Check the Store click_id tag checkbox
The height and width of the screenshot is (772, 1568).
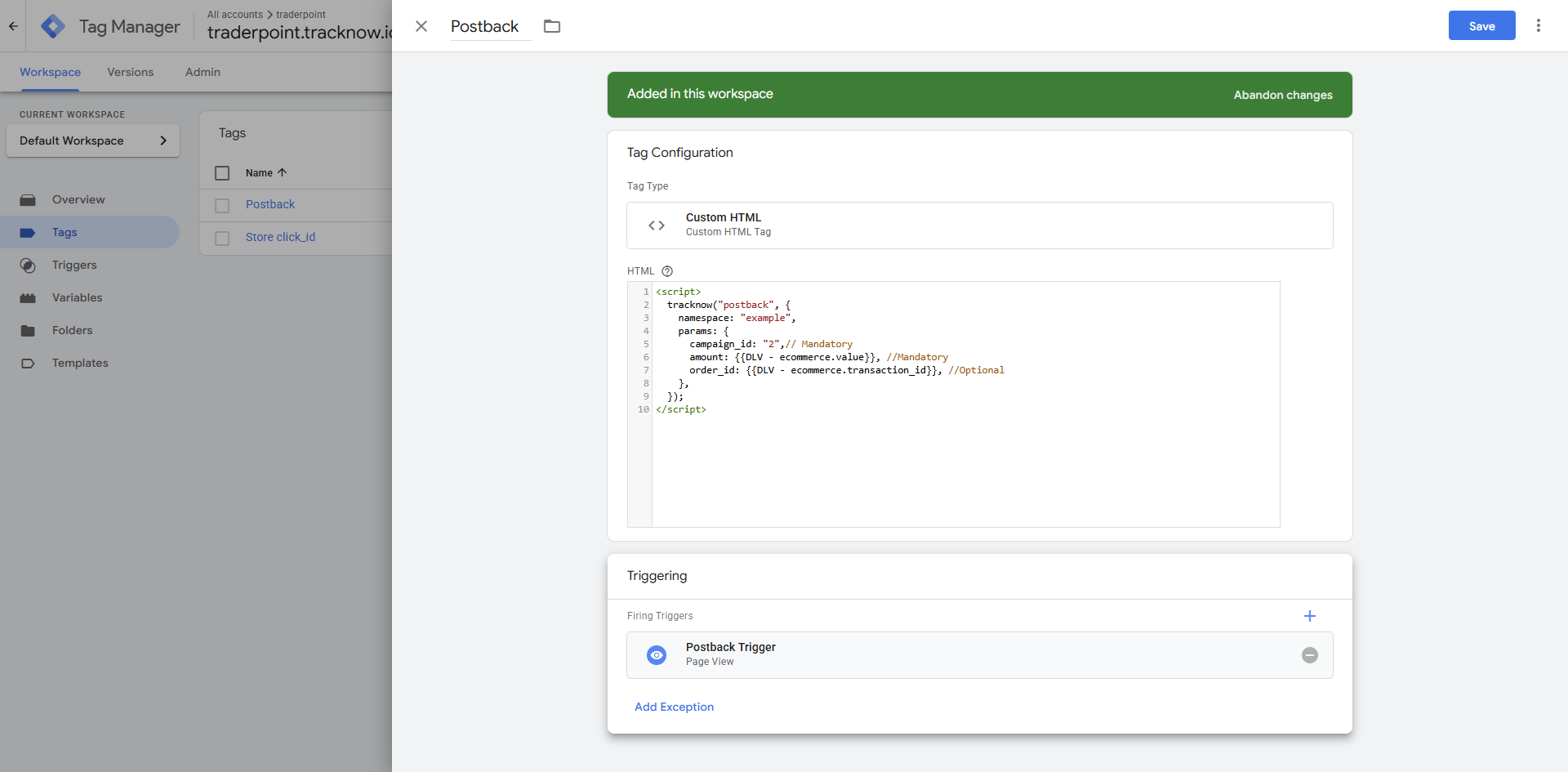pyautogui.click(x=222, y=238)
